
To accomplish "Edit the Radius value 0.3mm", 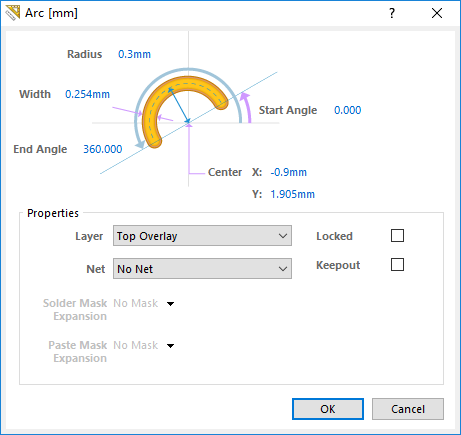I will pyautogui.click(x=134, y=54).
